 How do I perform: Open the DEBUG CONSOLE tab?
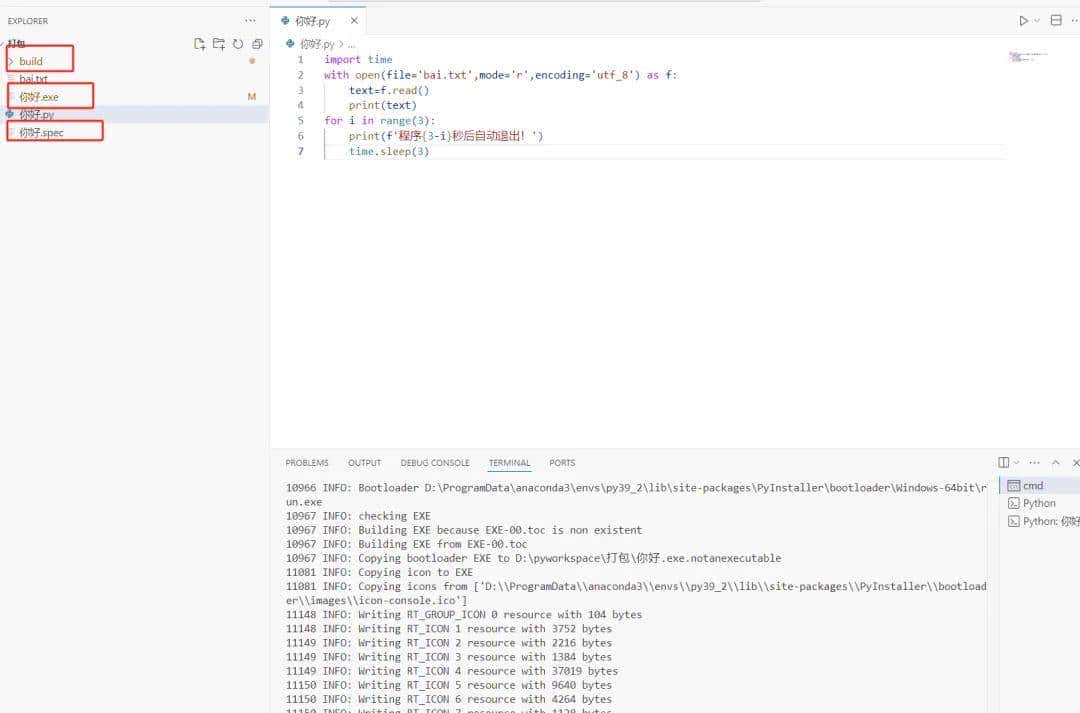(434, 462)
